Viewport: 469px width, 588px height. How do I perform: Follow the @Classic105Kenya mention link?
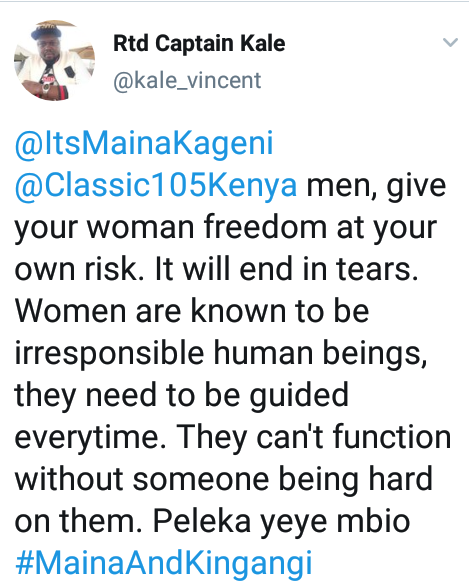(156, 186)
